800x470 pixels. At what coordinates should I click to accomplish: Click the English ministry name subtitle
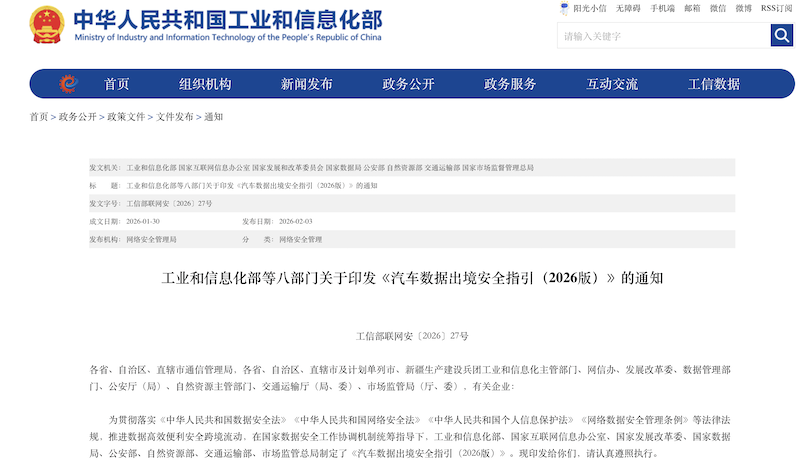[x=228, y=37]
